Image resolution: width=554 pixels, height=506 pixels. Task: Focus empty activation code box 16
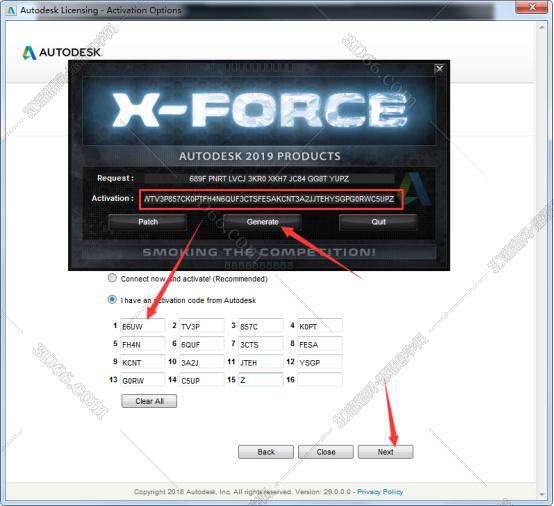point(320,380)
